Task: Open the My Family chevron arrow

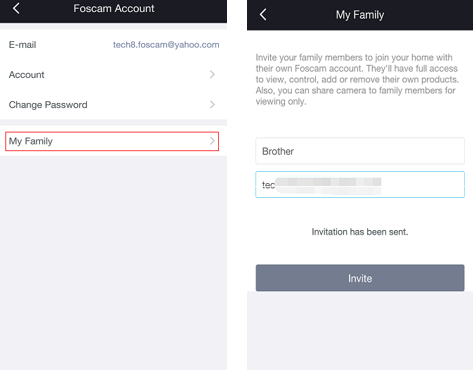Action: point(212,141)
